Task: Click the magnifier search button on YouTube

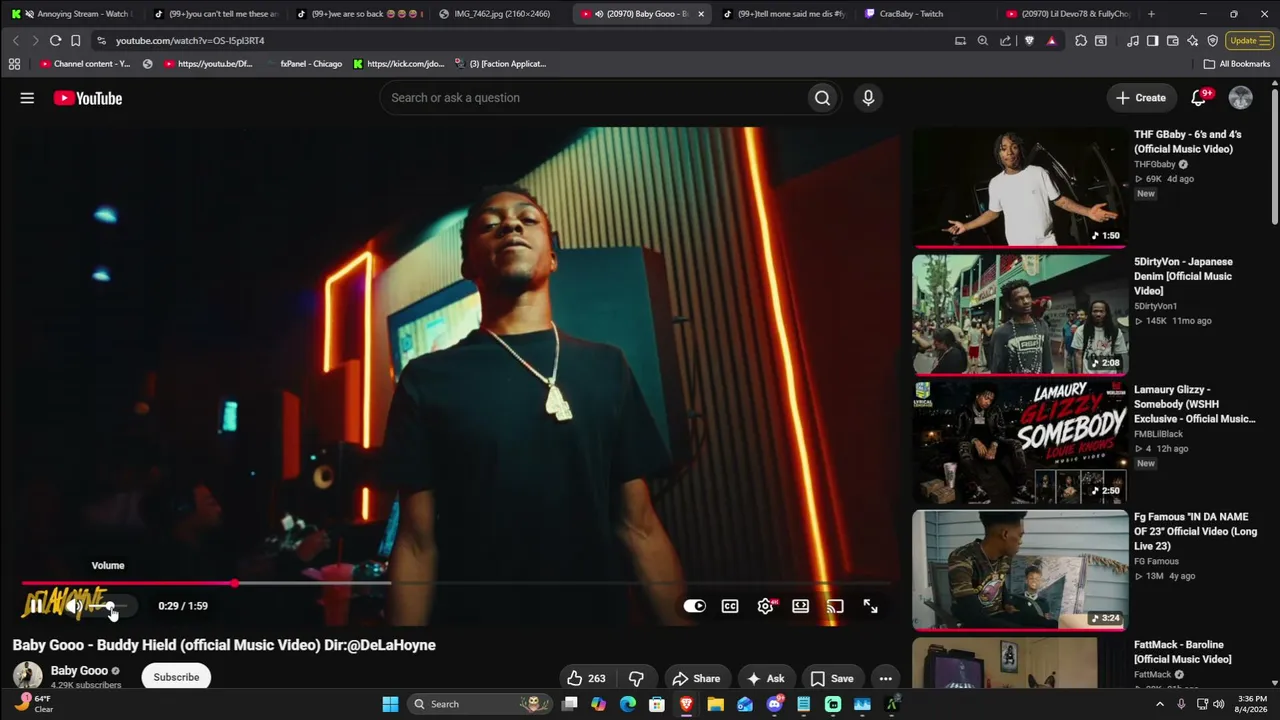Action: click(x=822, y=98)
